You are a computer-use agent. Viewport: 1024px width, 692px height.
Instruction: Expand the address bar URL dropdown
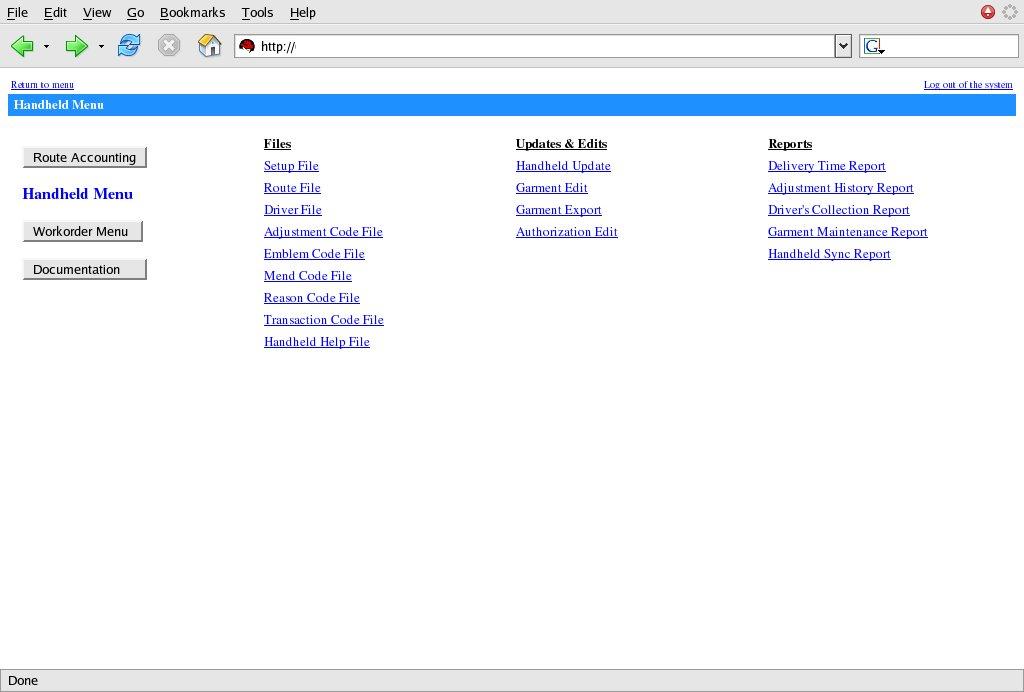pos(843,46)
